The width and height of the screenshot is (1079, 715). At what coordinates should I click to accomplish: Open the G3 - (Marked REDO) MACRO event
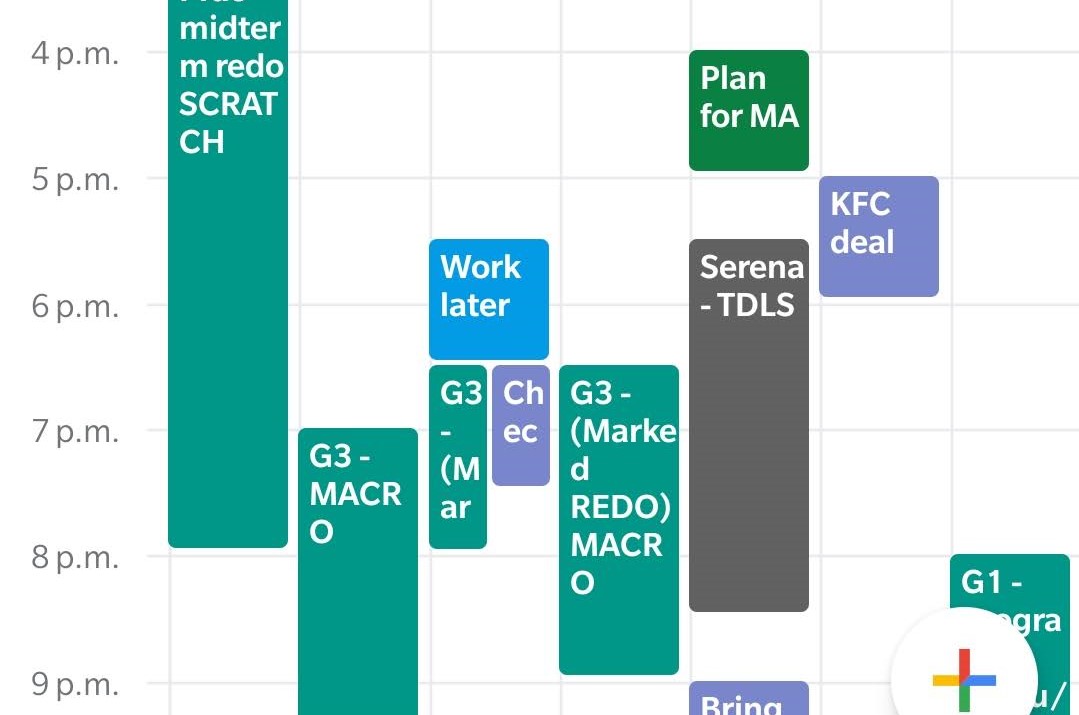[x=619, y=520]
